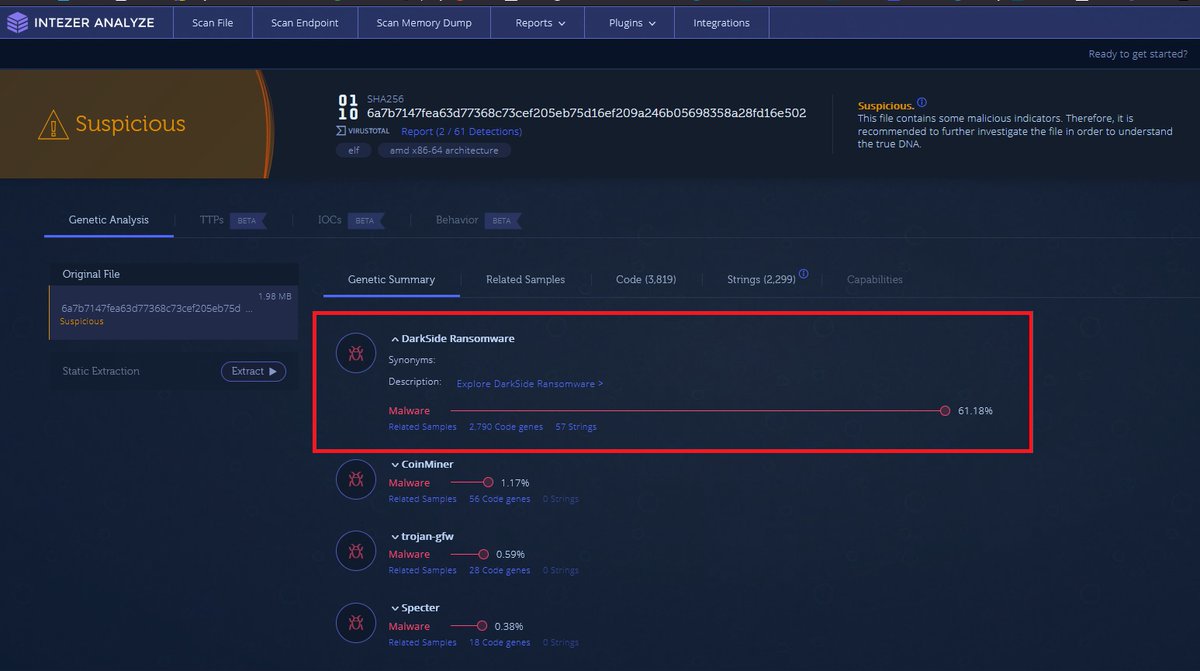The image size is (1200, 671).
Task: Select the Related Samples tab
Action: pyautogui.click(x=525, y=280)
